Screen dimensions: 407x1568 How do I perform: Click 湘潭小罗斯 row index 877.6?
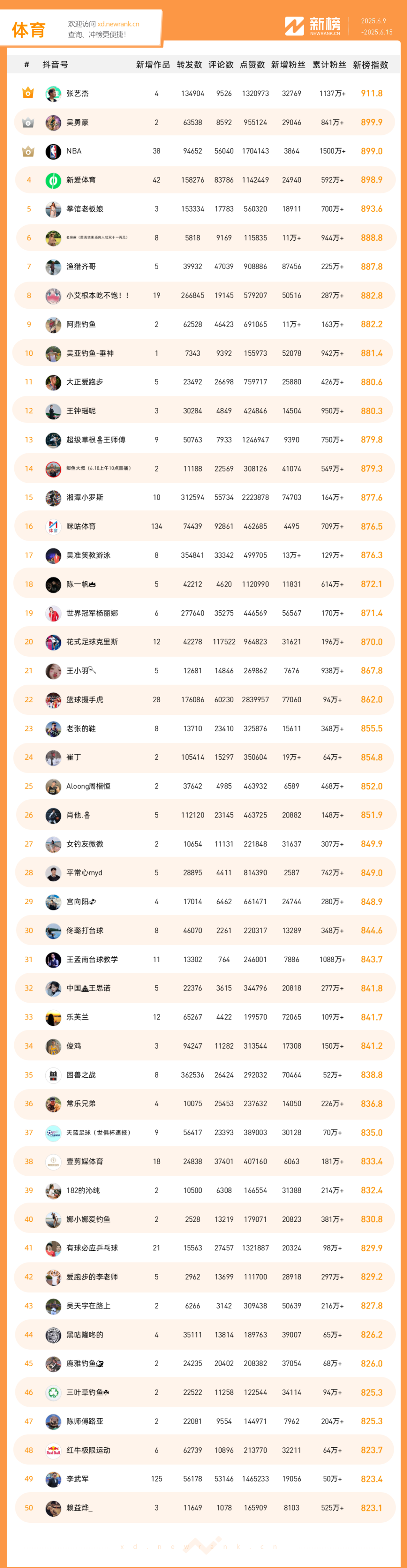click(x=372, y=497)
